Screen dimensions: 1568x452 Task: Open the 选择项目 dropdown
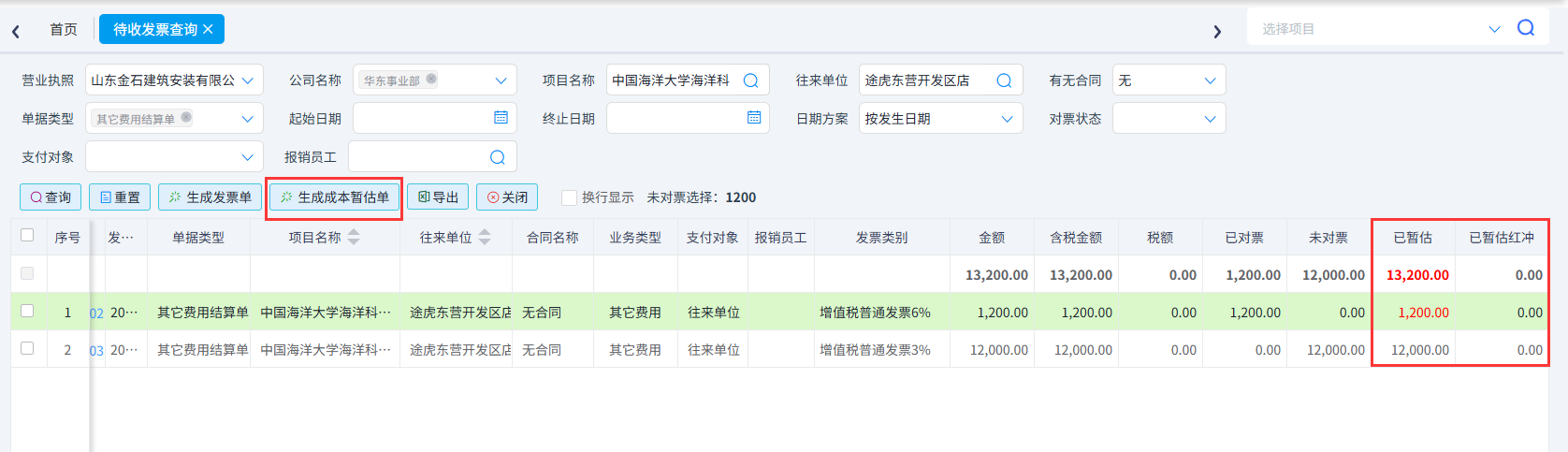click(x=1494, y=29)
